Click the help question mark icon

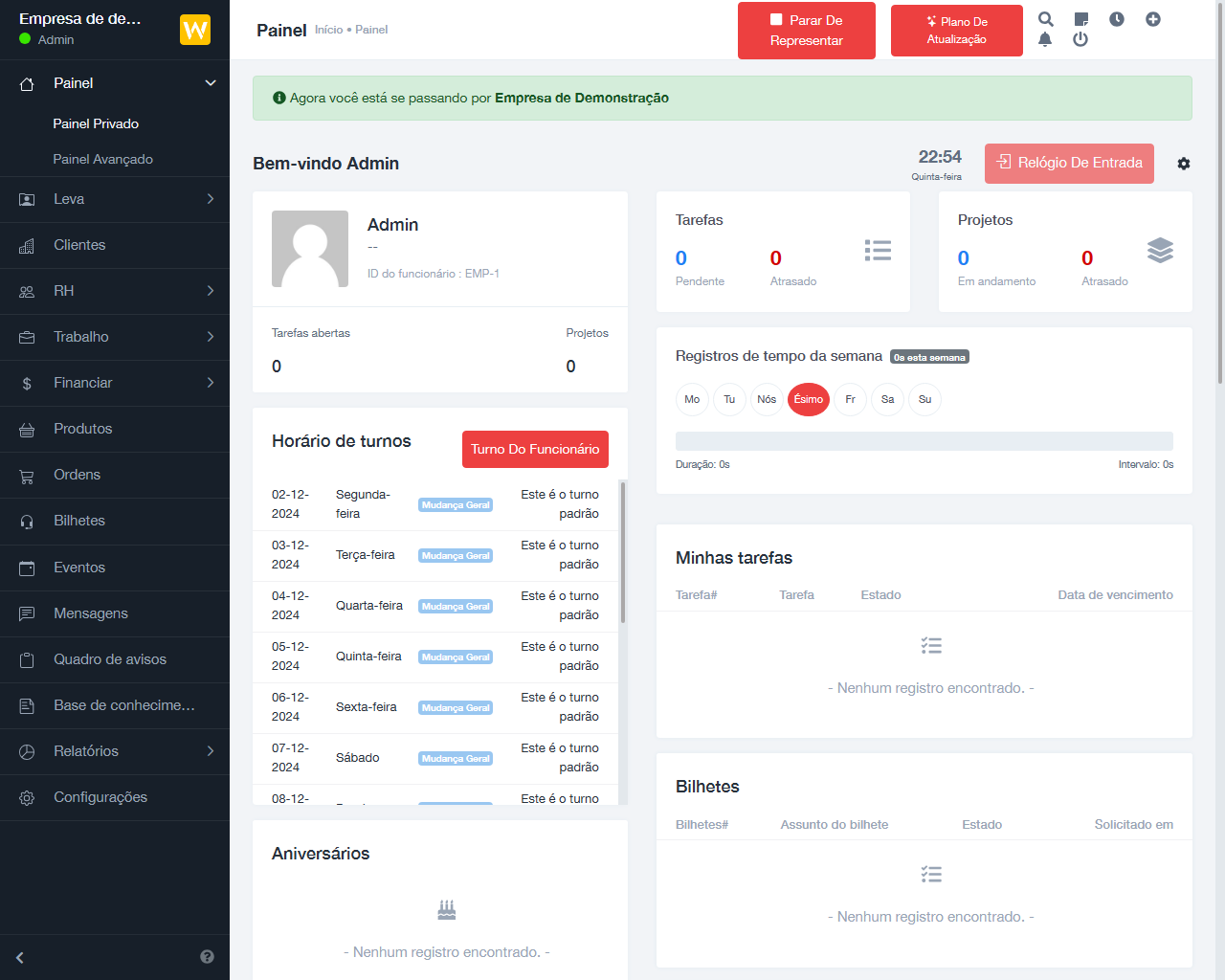[207, 957]
